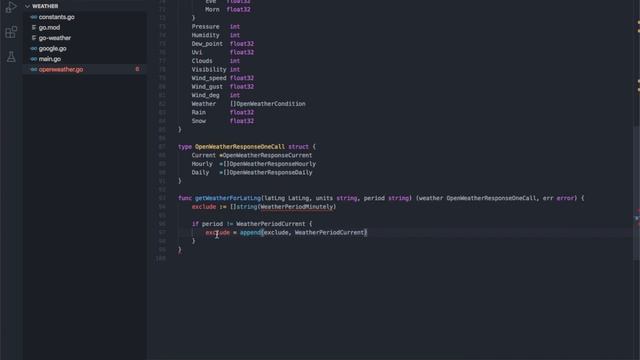The width and height of the screenshot is (640, 360).
Task: Click the Pressure field name
Action: pos(205,27)
